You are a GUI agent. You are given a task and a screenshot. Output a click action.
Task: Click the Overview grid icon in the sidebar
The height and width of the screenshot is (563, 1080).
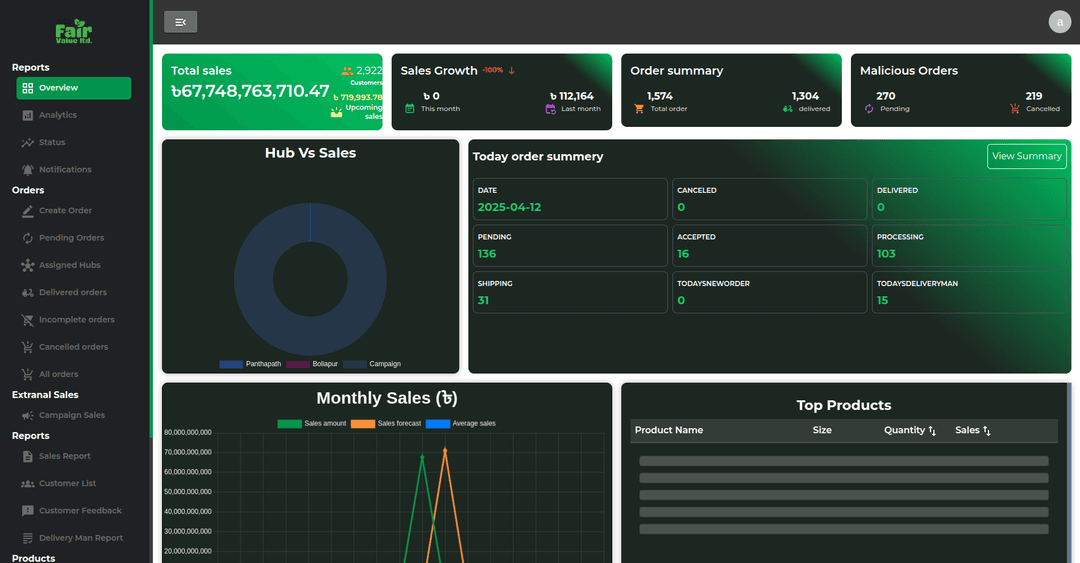coord(28,88)
